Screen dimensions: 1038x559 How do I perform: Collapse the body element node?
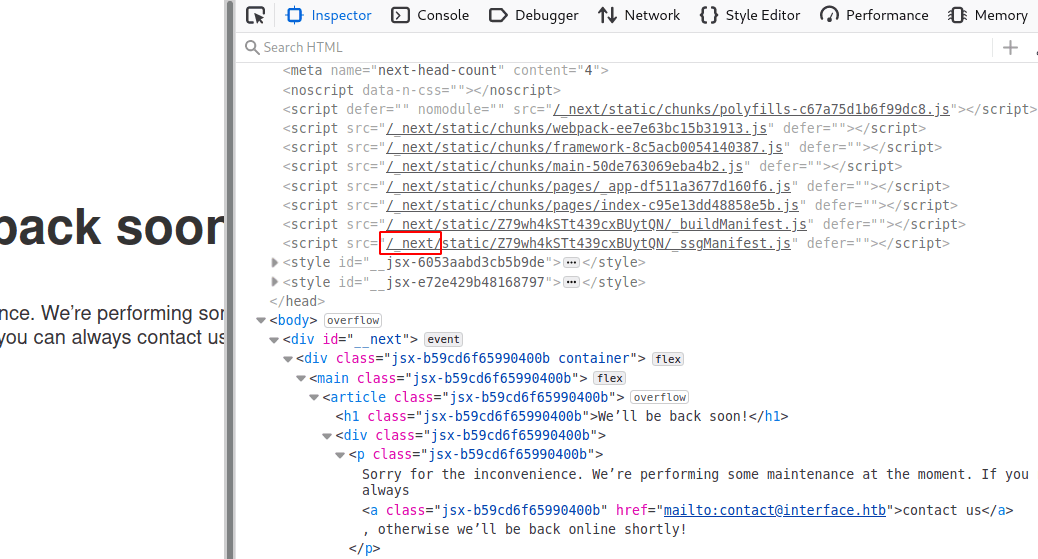[263, 321]
